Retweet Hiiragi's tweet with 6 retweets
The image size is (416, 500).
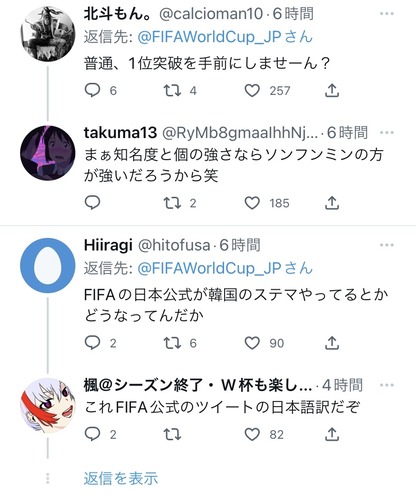pos(172,343)
